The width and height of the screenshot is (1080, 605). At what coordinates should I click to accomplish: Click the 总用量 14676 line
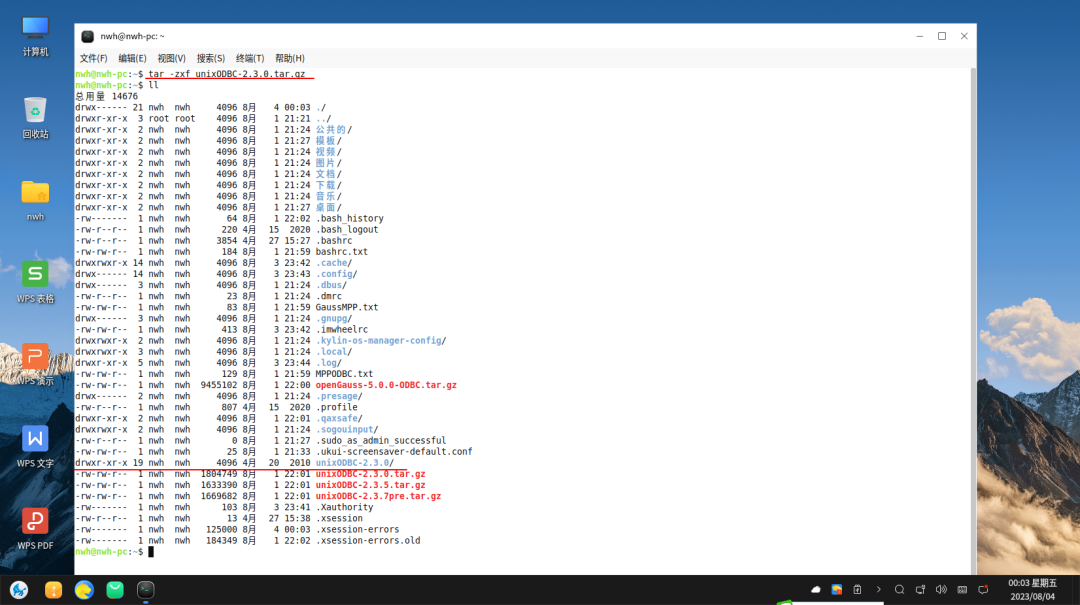pos(106,96)
